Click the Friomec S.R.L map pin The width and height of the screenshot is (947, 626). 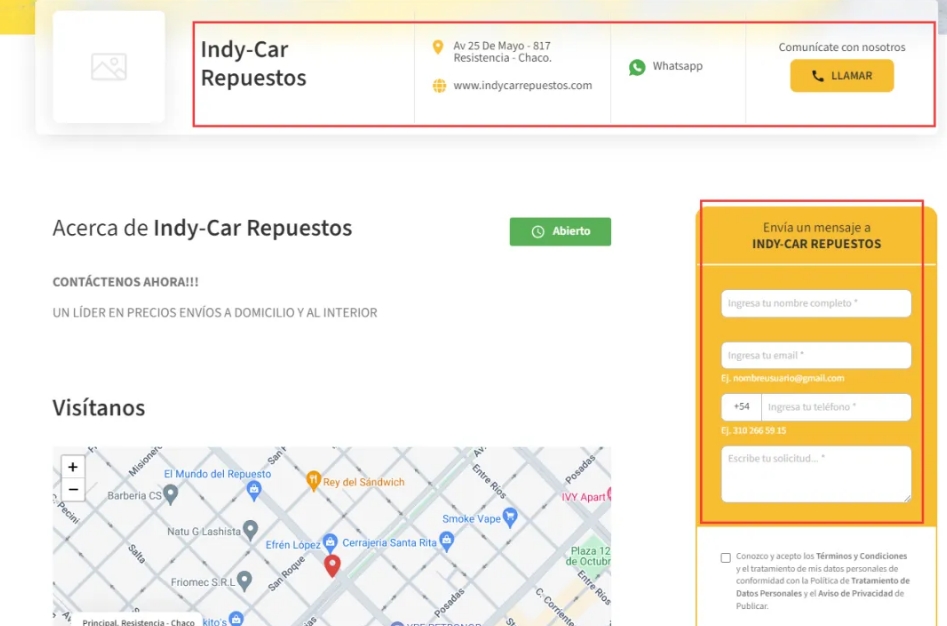[x=244, y=581]
